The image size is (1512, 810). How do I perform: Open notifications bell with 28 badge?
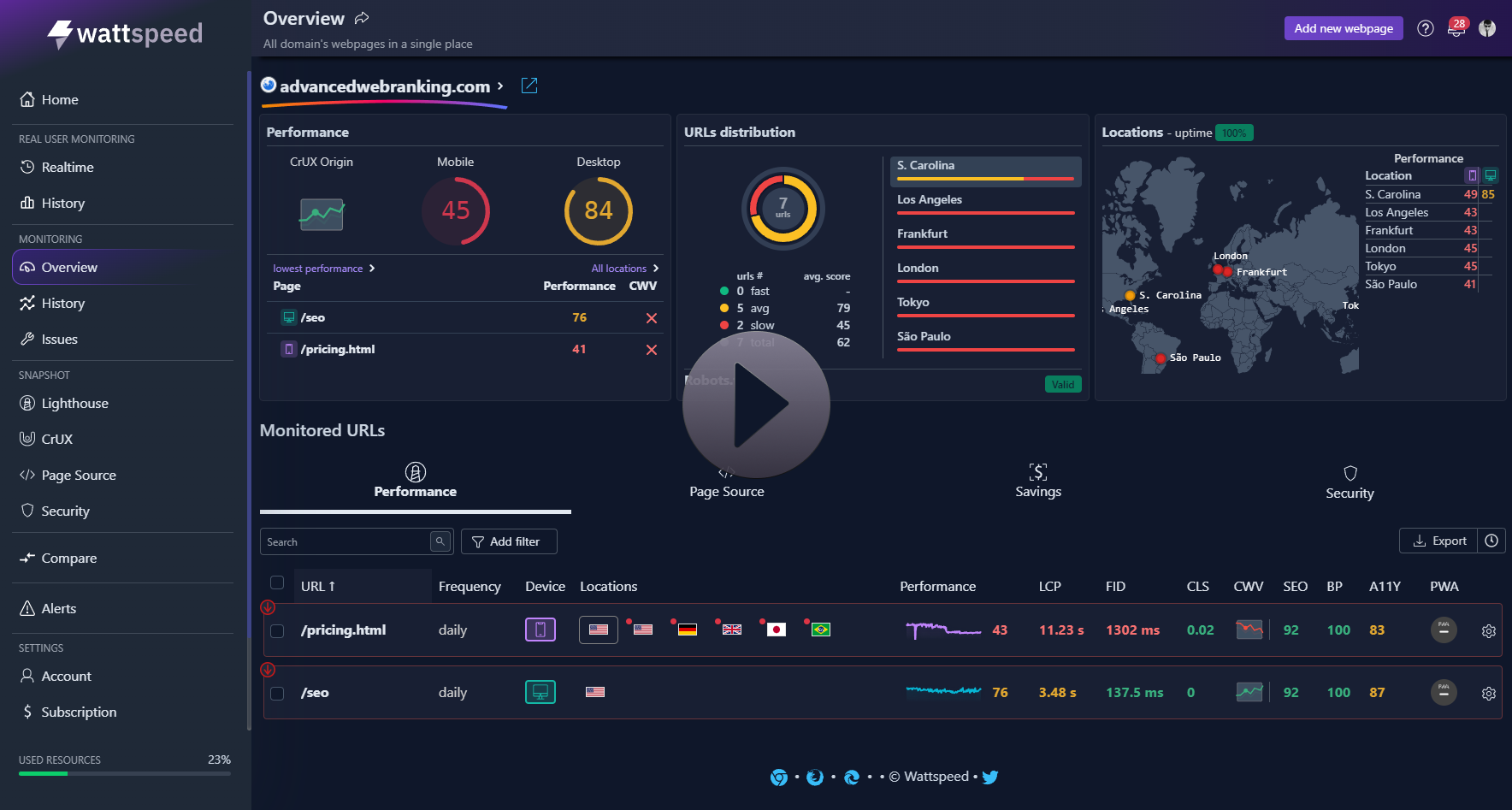coord(1456,28)
